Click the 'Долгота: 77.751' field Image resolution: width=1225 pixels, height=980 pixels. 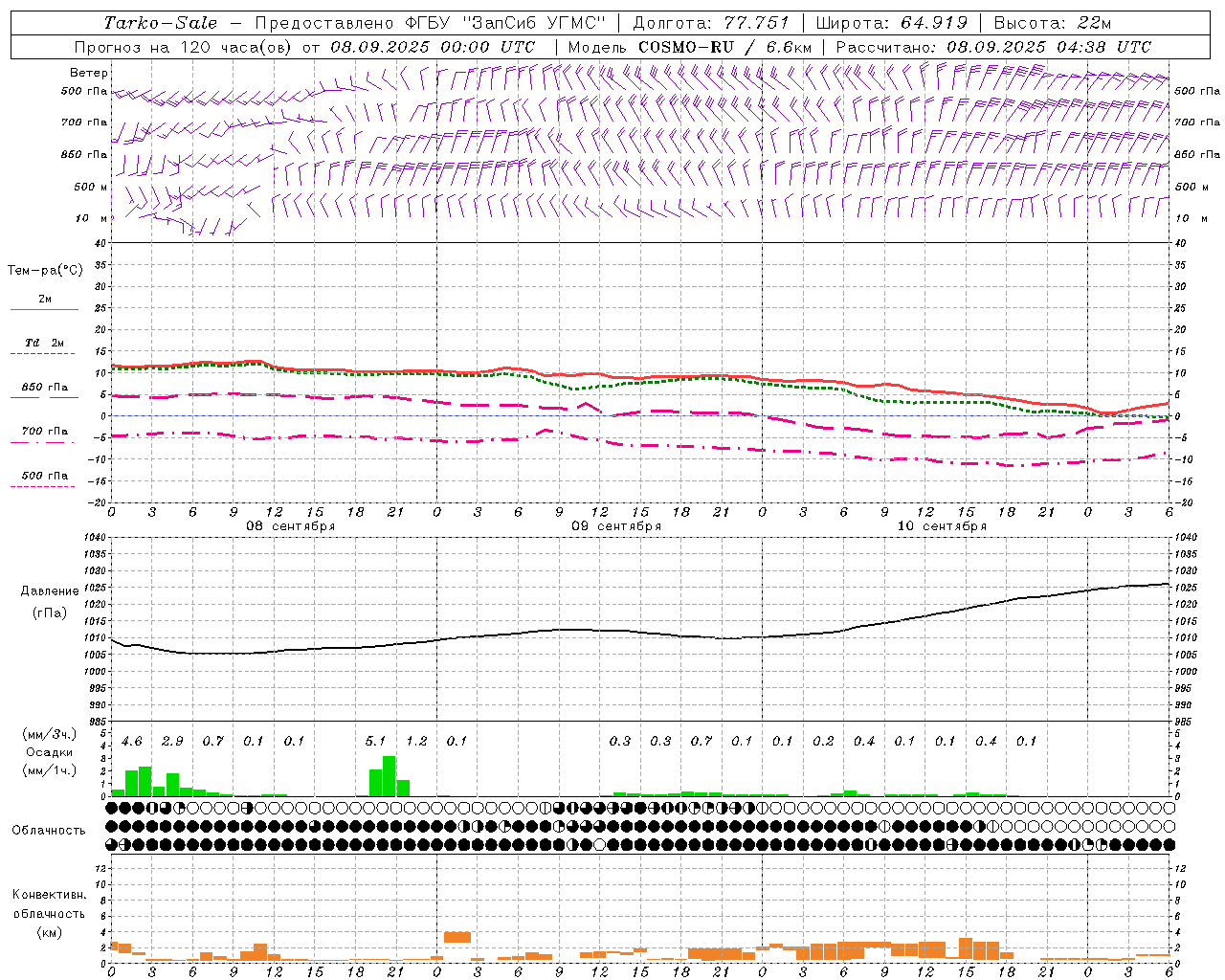click(711, 23)
